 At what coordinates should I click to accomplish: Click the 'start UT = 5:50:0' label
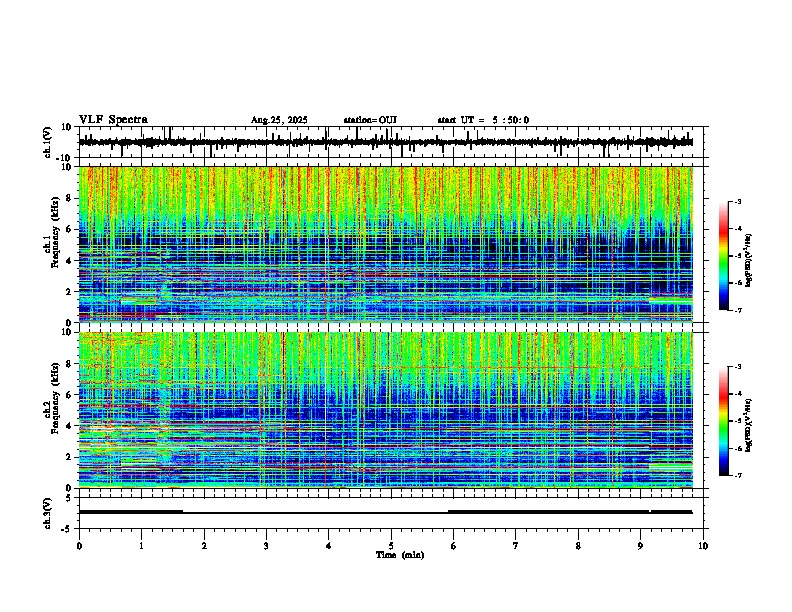click(483, 120)
